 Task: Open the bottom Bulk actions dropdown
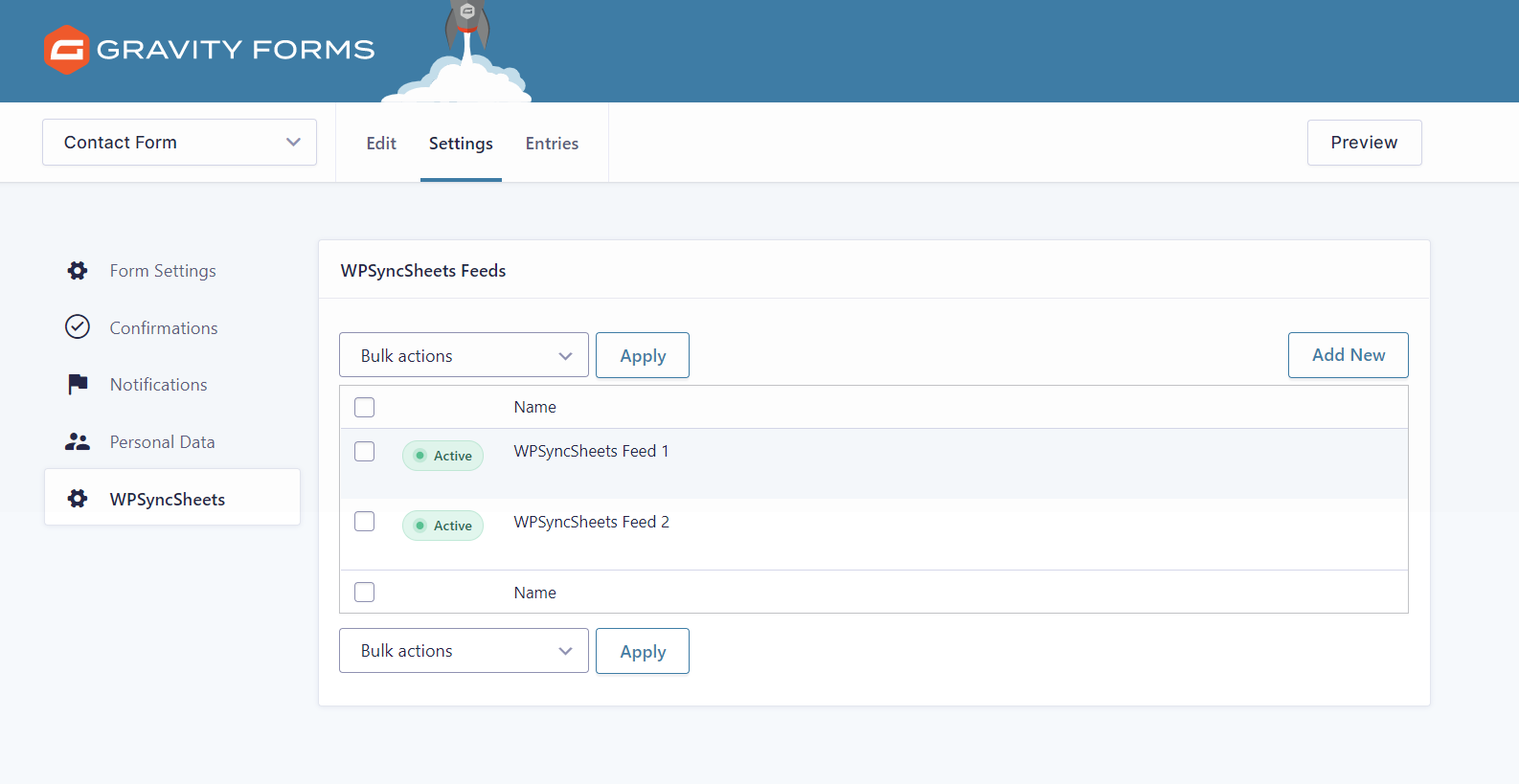(x=464, y=651)
